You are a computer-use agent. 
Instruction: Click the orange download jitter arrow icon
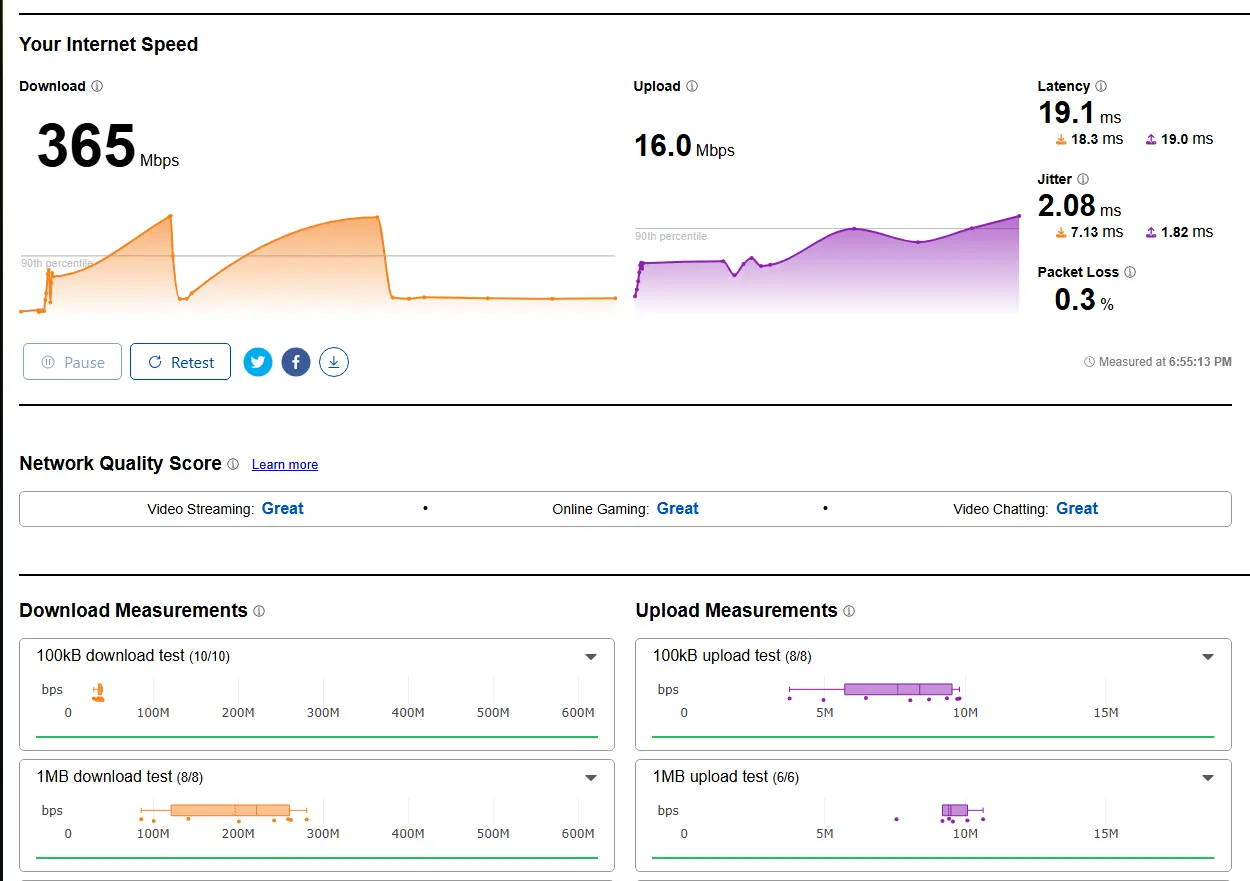click(x=1060, y=232)
